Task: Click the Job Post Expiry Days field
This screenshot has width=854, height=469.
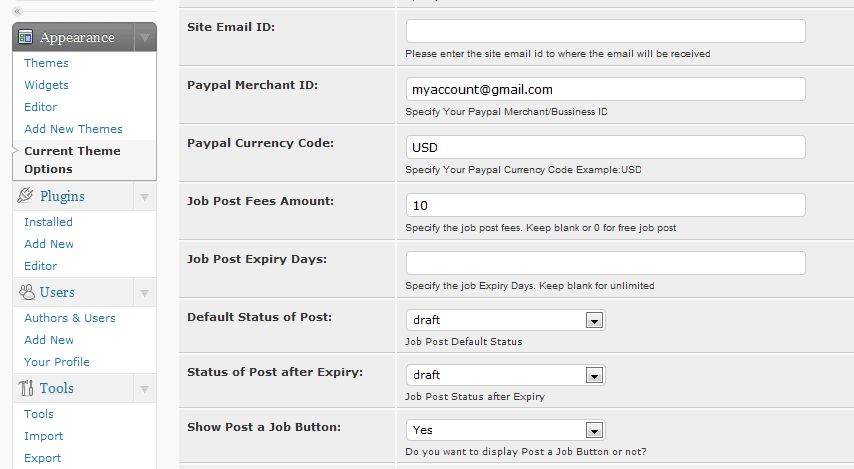Action: [606, 263]
